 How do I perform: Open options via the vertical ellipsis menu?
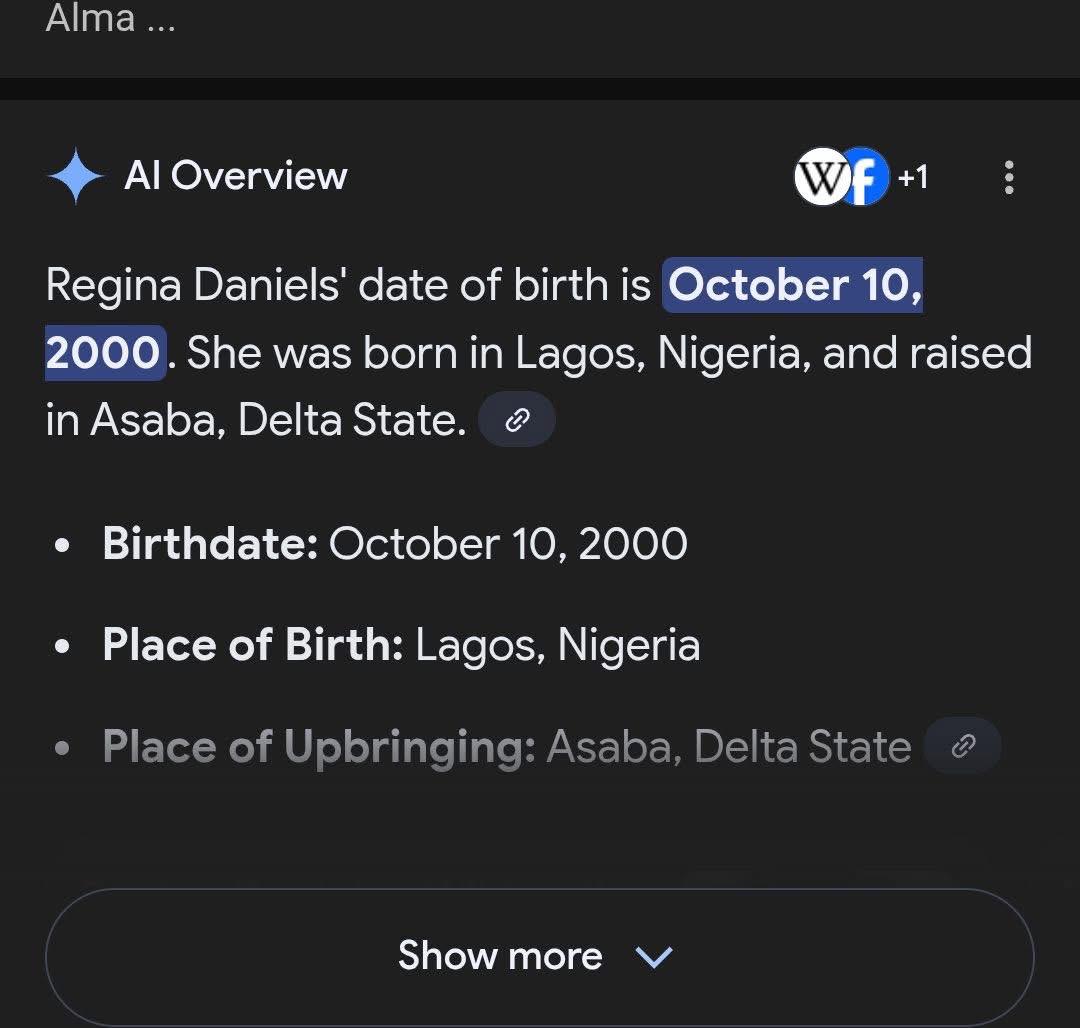tap(1009, 177)
